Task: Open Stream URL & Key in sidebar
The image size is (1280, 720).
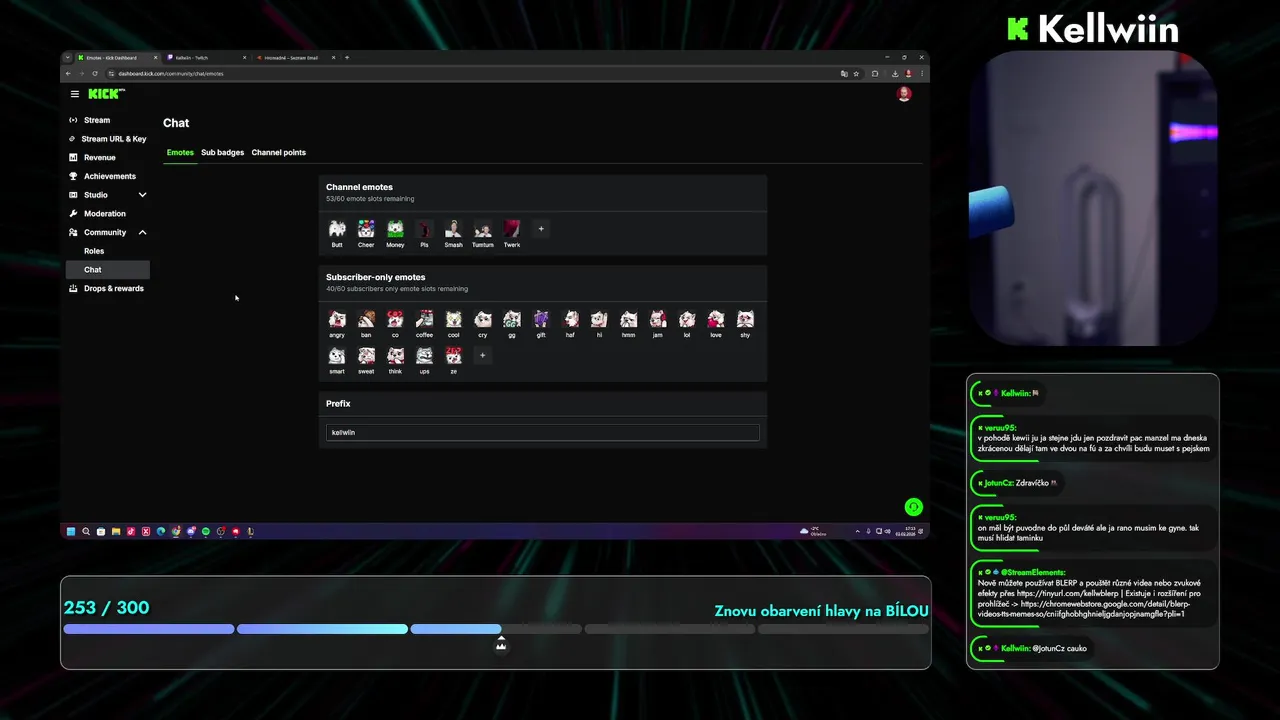Action: pos(108,139)
